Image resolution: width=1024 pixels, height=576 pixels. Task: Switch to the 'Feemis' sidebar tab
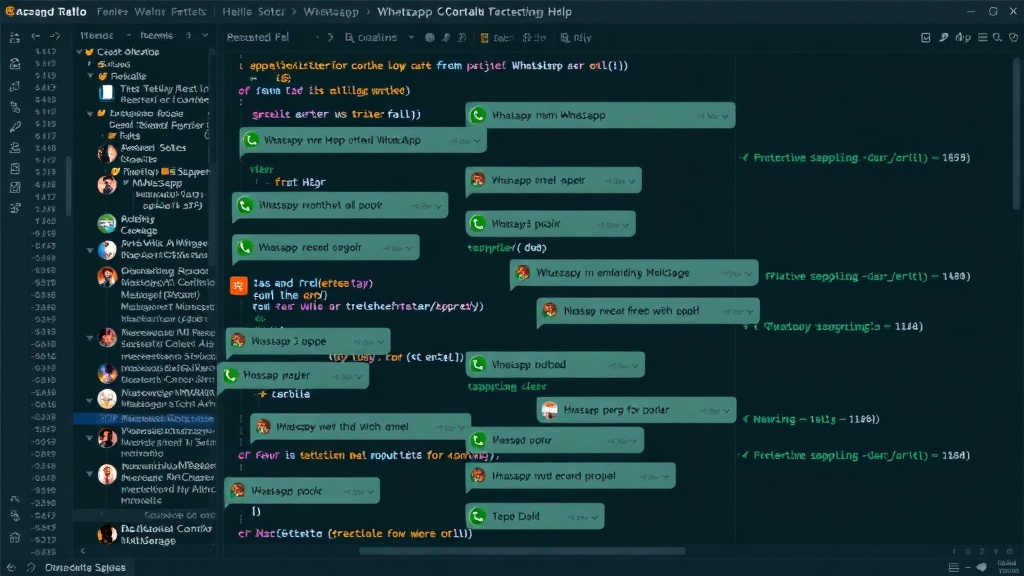(157, 35)
